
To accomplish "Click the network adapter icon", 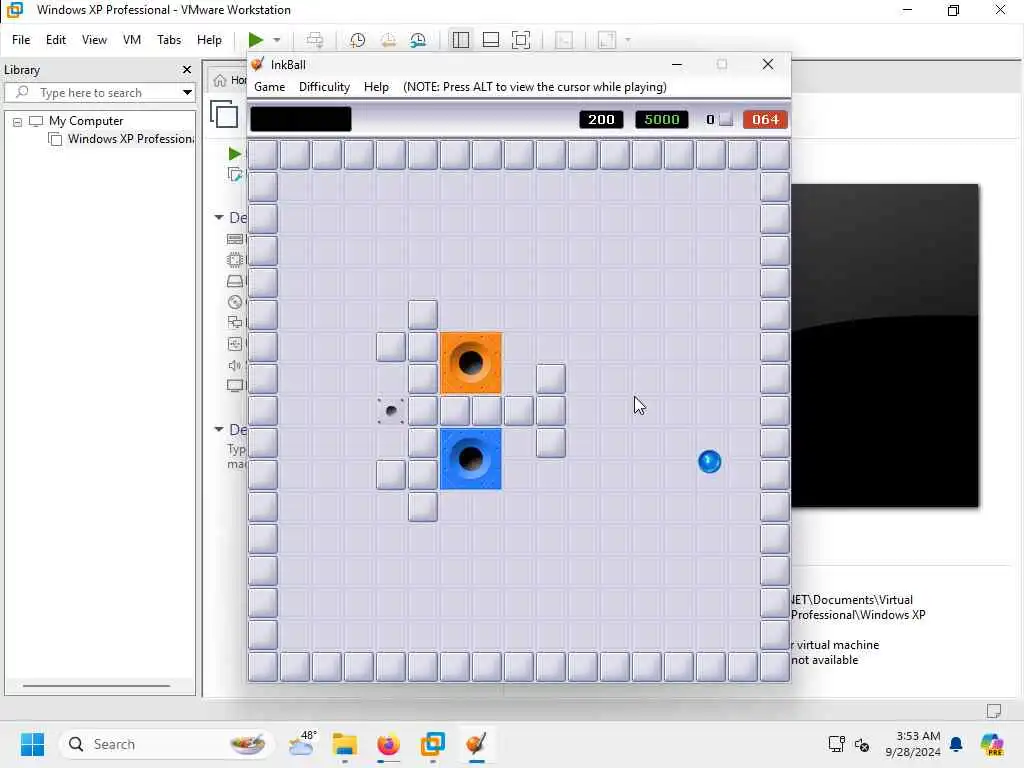I will tap(235, 323).
